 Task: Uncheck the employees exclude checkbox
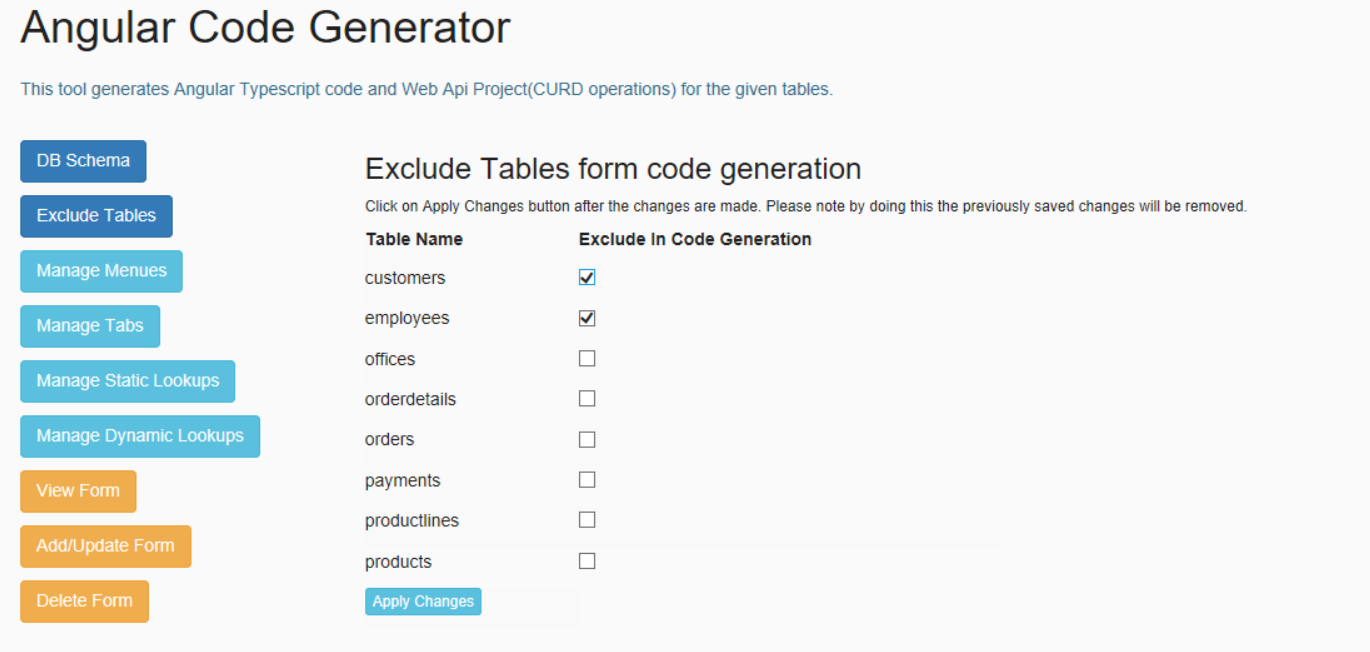click(587, 318)
